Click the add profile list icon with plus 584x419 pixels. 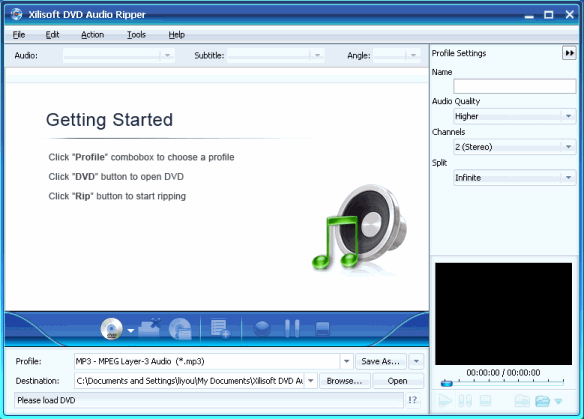220,328
